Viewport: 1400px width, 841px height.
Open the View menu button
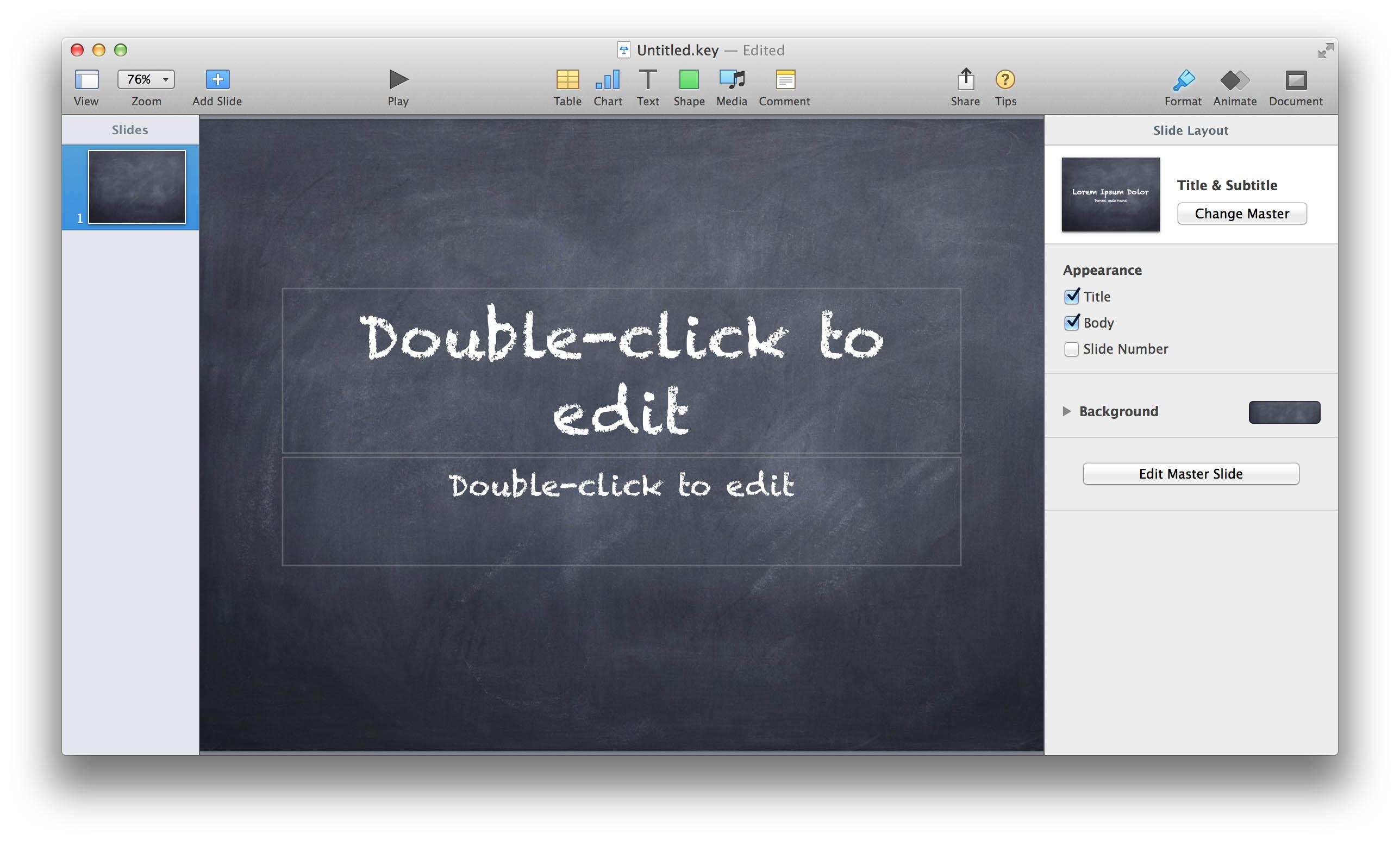coord(87,79)
